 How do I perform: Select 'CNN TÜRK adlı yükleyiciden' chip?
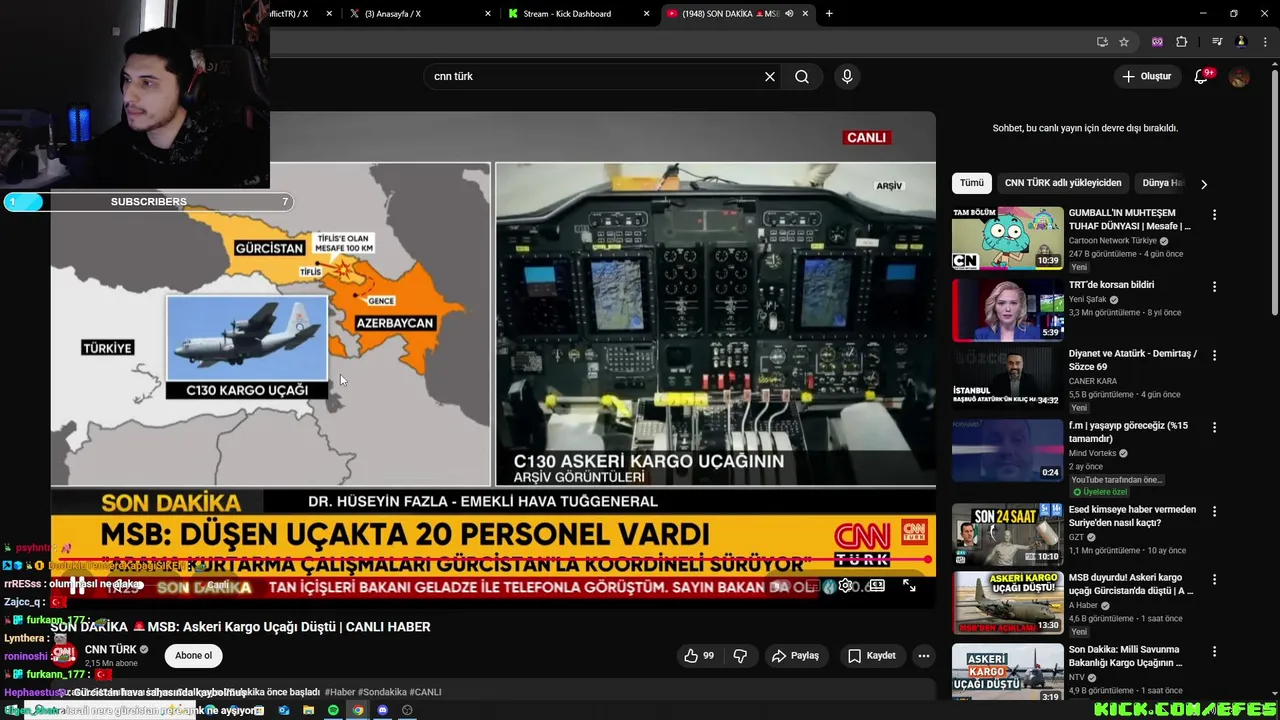click(1063, 183)
